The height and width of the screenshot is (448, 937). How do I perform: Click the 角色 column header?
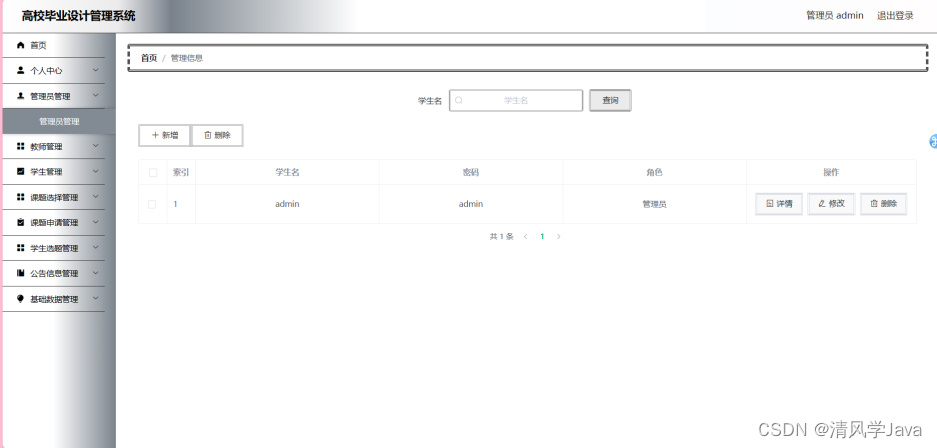[654, 172]
